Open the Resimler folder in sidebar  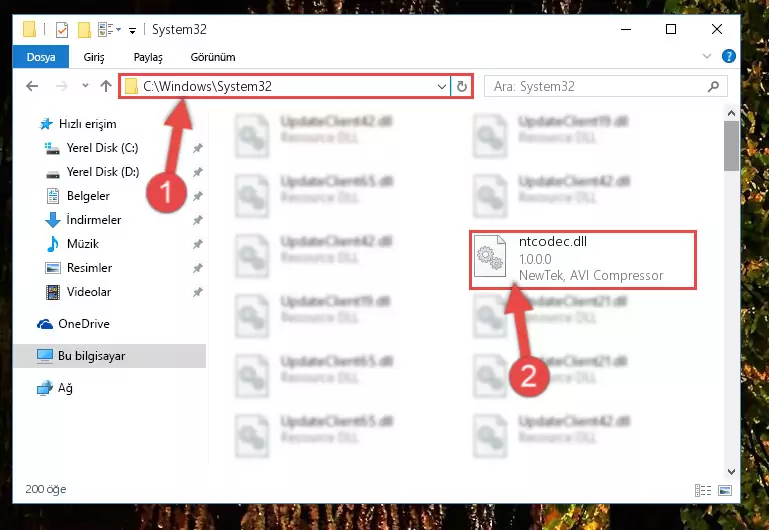coord(89,268)
